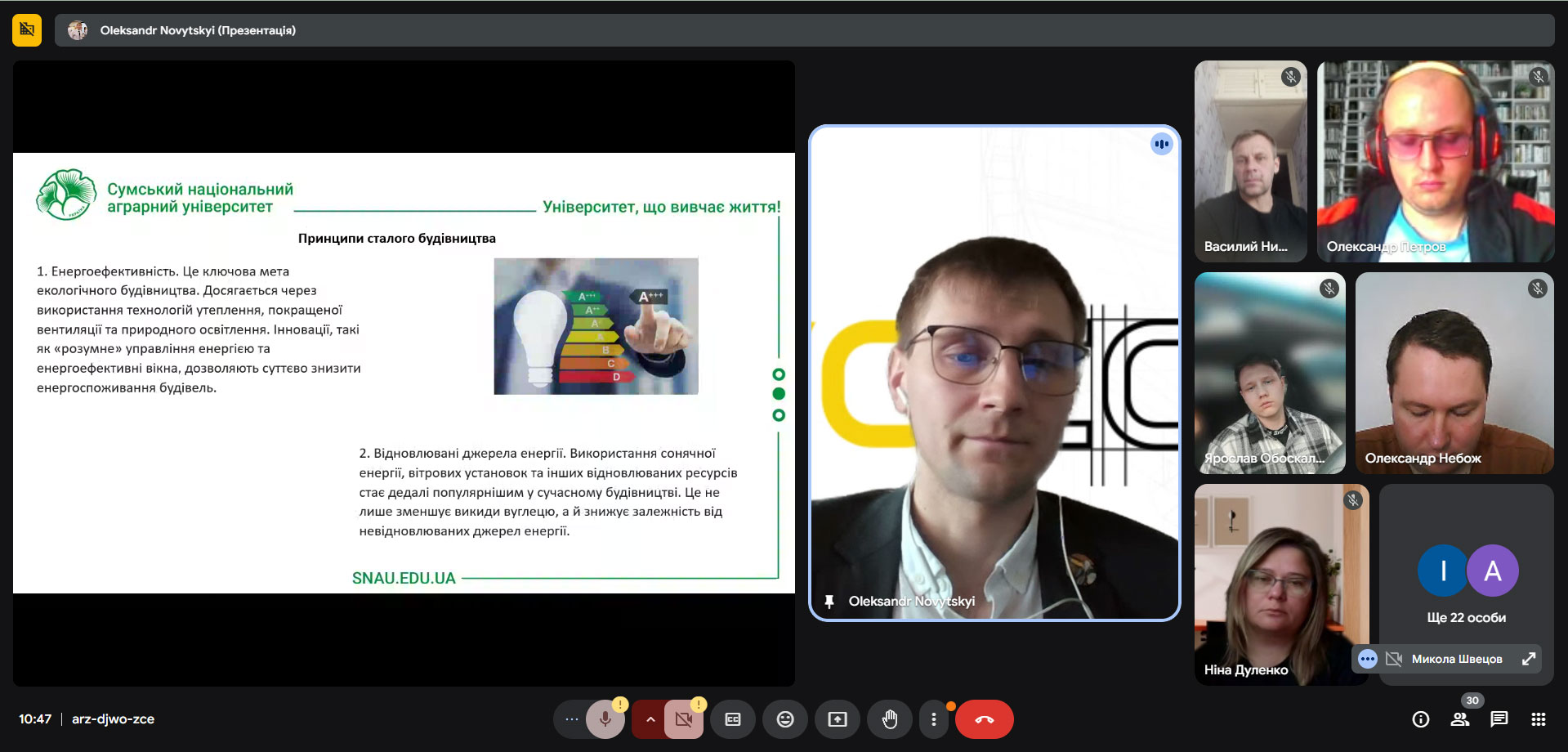Show the participants list
The image size is (1568, 752).
1459,719
